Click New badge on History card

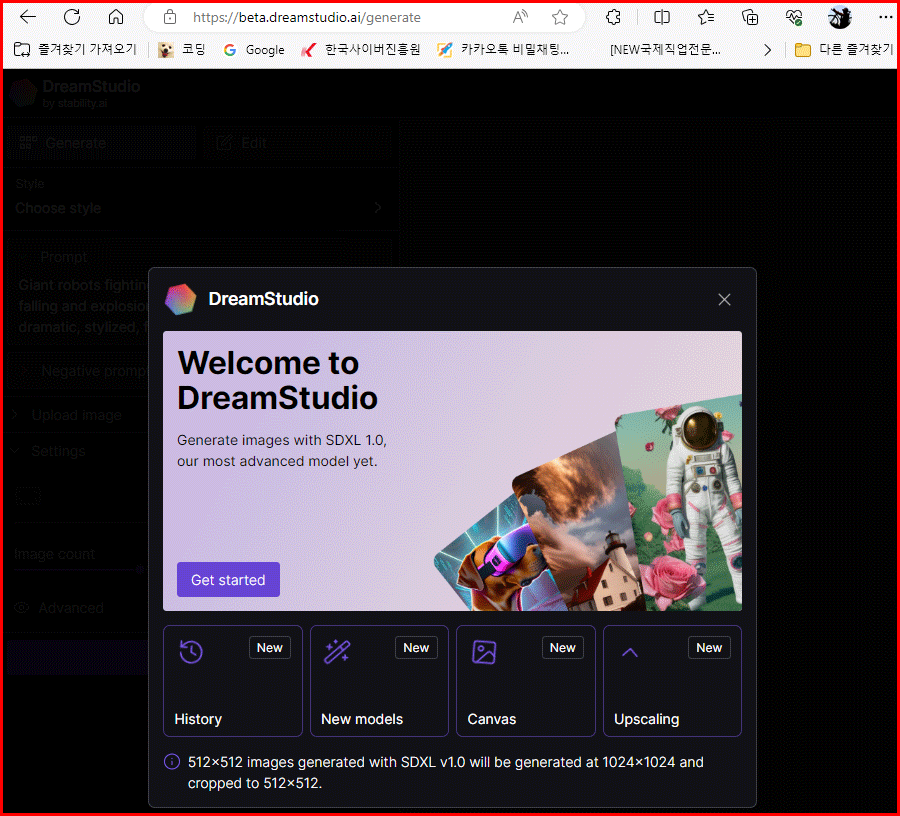270,647
